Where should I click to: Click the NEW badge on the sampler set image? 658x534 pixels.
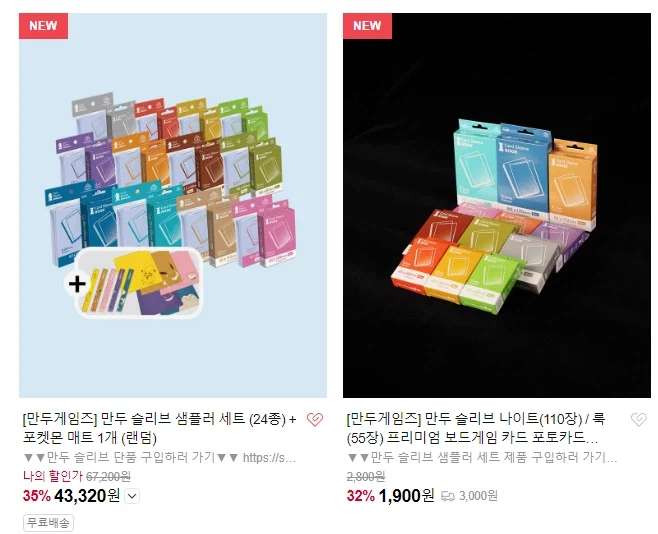coord(43,26)
